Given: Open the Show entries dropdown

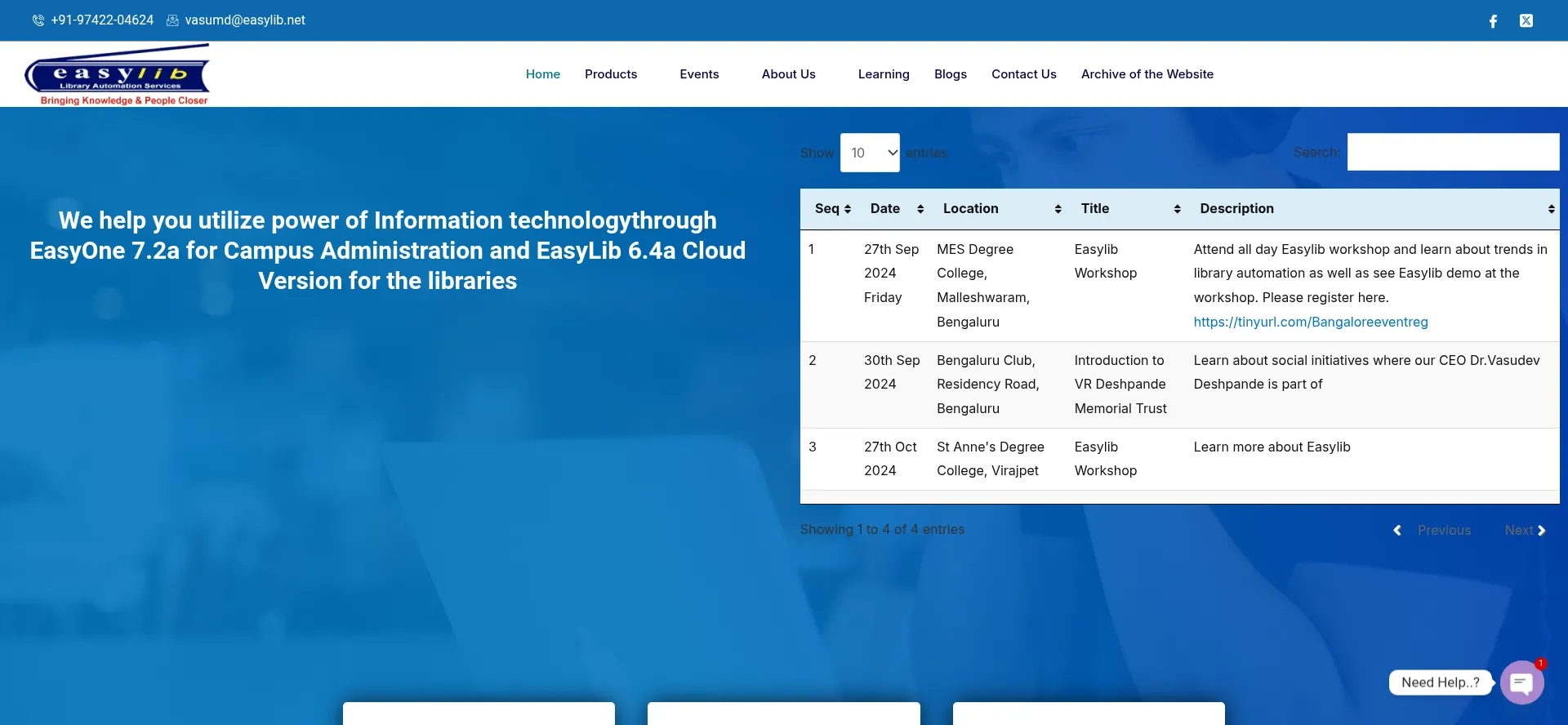Looking at the screenshot, I should (x=870, y=153).
